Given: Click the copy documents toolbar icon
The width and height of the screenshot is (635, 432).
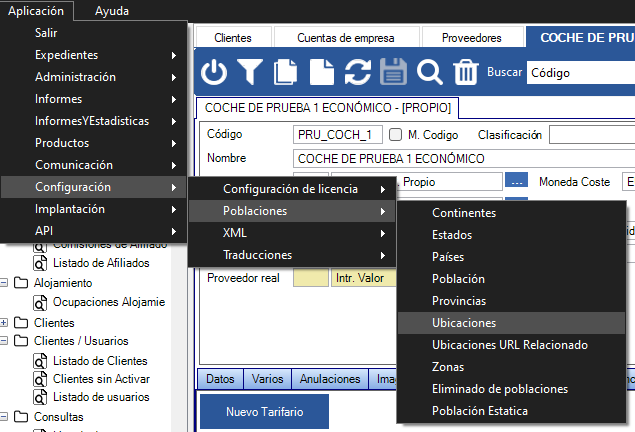Looking at the screenshot, I should 286,72.
